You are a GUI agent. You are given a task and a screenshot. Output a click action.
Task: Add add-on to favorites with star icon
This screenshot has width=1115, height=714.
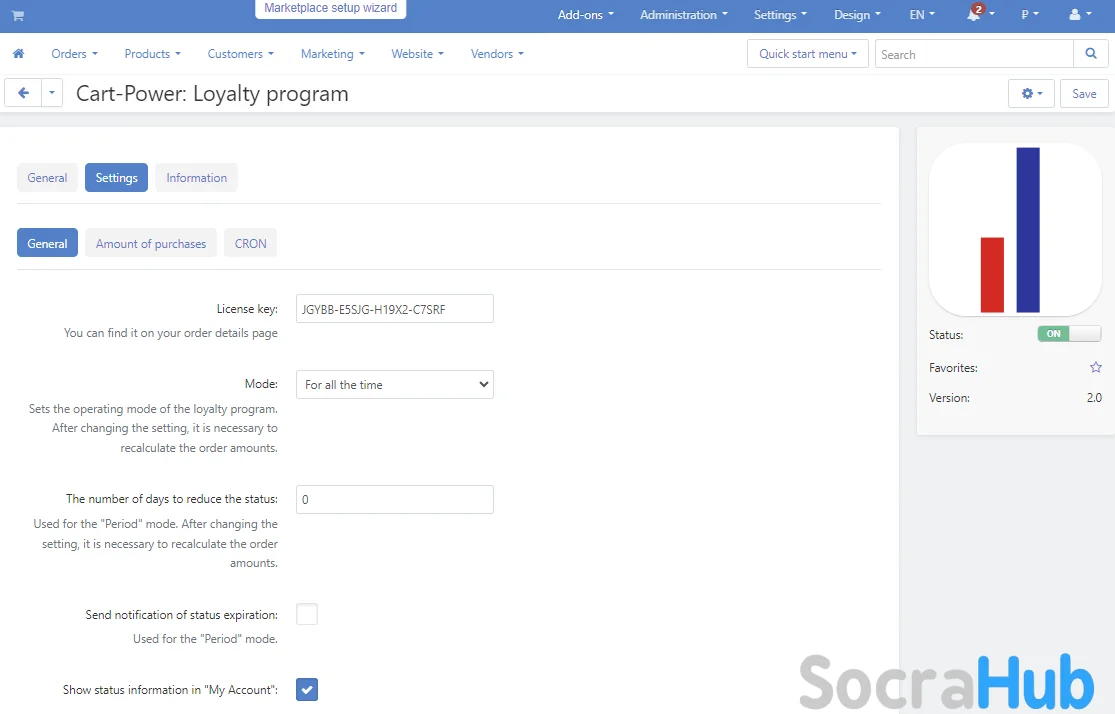tap(1095, 368)
